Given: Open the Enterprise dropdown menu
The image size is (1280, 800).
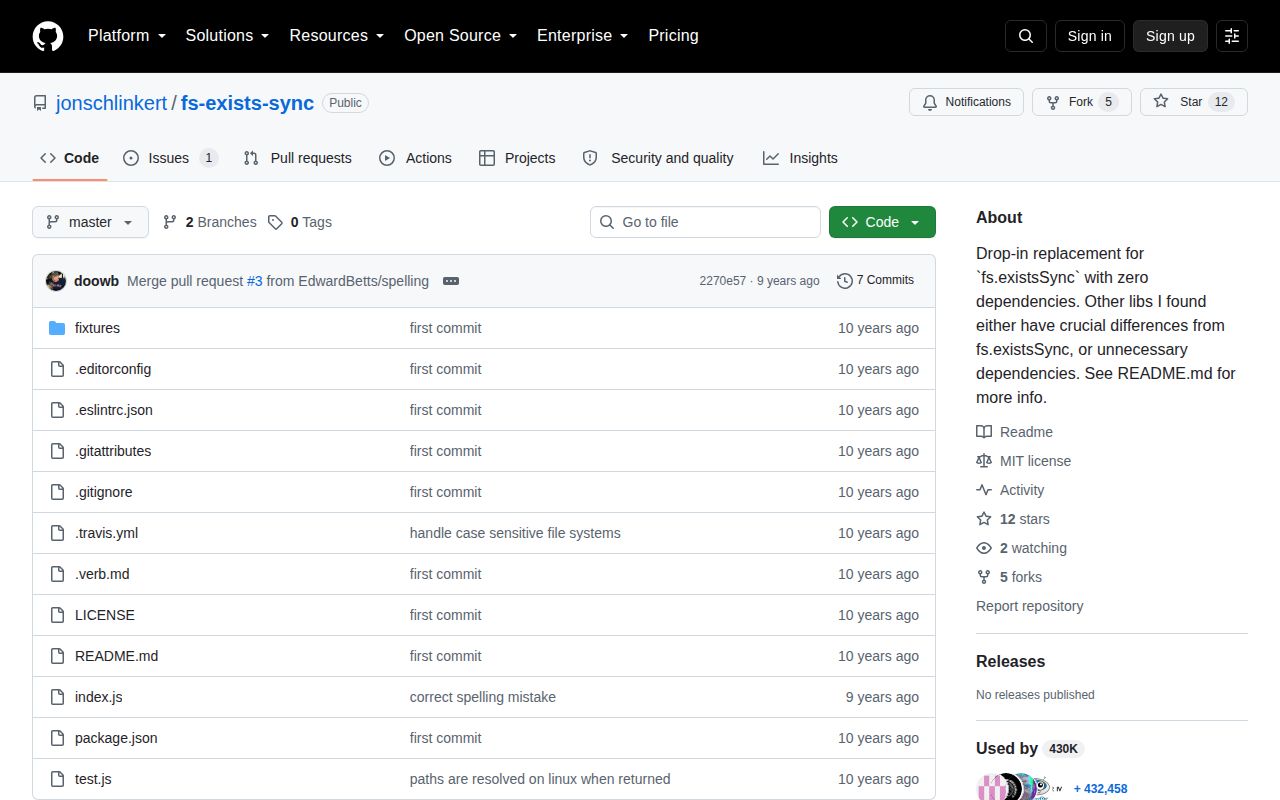Looking at the screenshot, I should 582,35.
